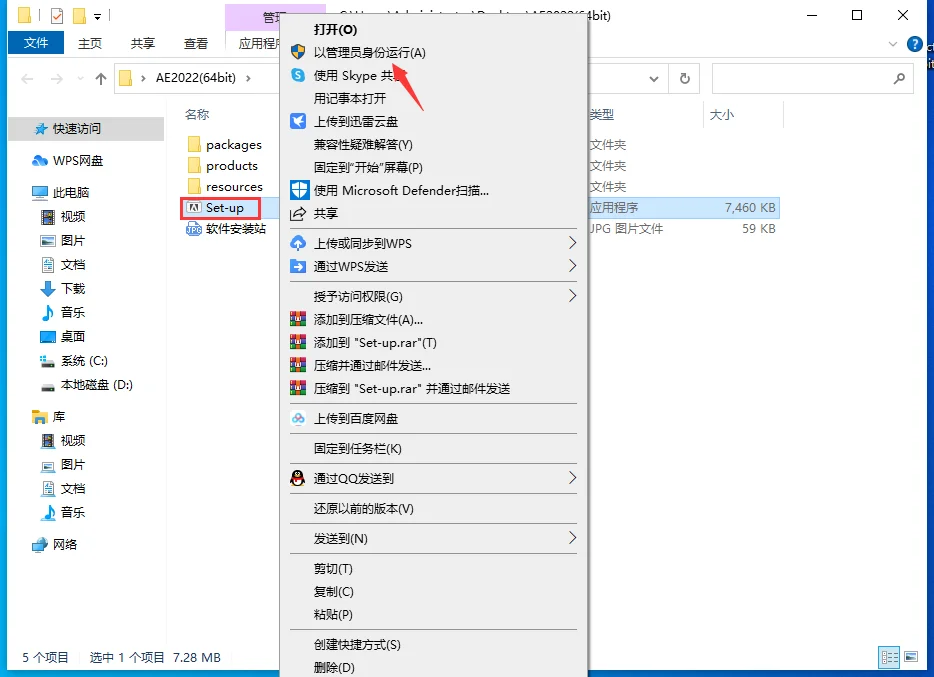Click the WinRAR icon beside 添加到 "Set-up.rar"(T)
934x677 pixels.
298,342
